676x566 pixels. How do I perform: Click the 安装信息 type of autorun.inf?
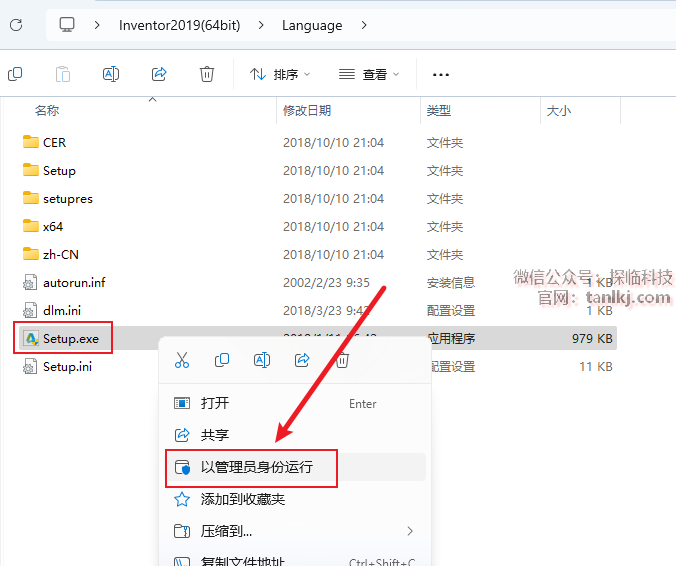[451, 283]
